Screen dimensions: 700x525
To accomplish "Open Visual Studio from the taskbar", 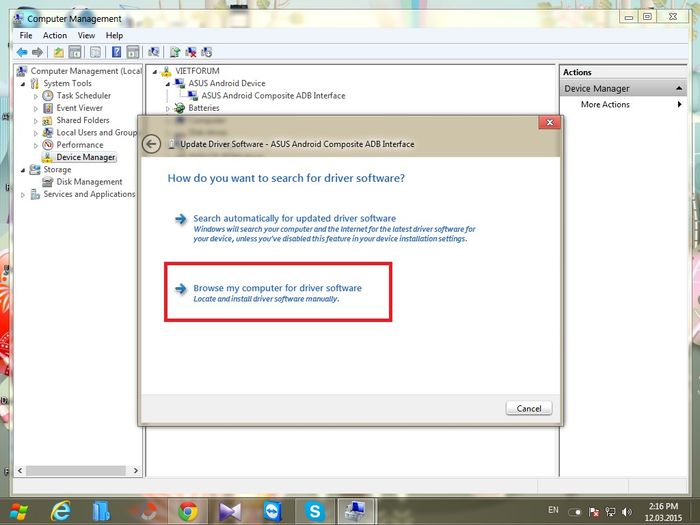I will click(230, 512).
